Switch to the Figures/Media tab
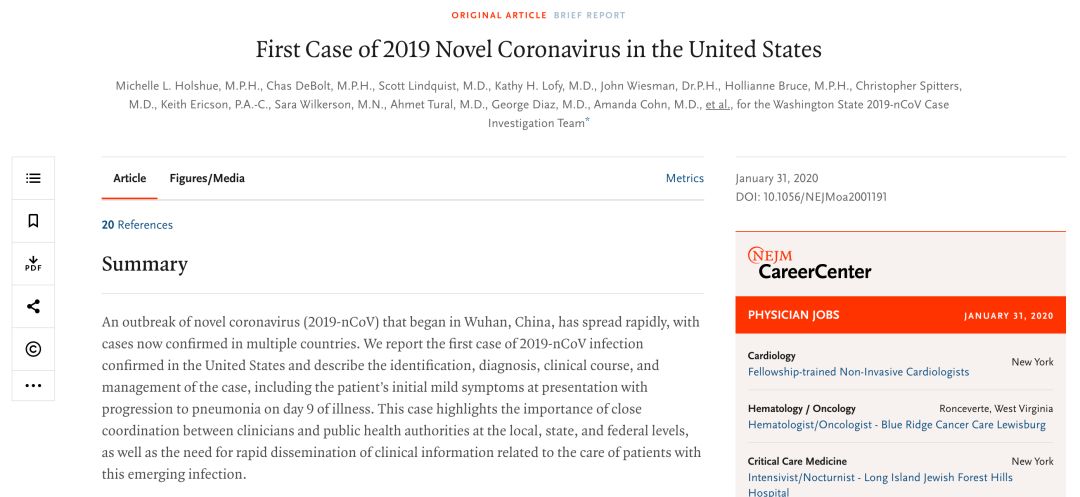Screen dimensions: 1080x497 pos(207,178)
